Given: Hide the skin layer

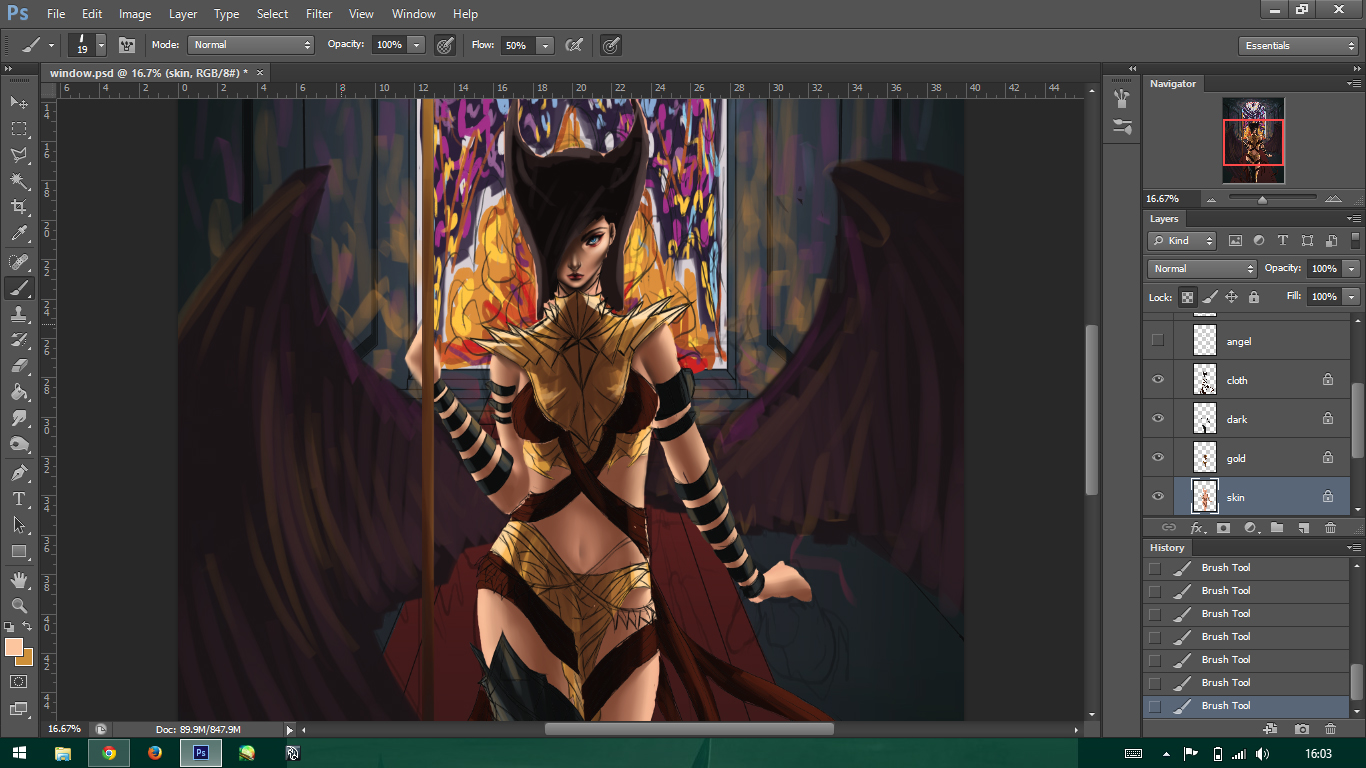Looking at the screenshot, I should [1158, 497].
